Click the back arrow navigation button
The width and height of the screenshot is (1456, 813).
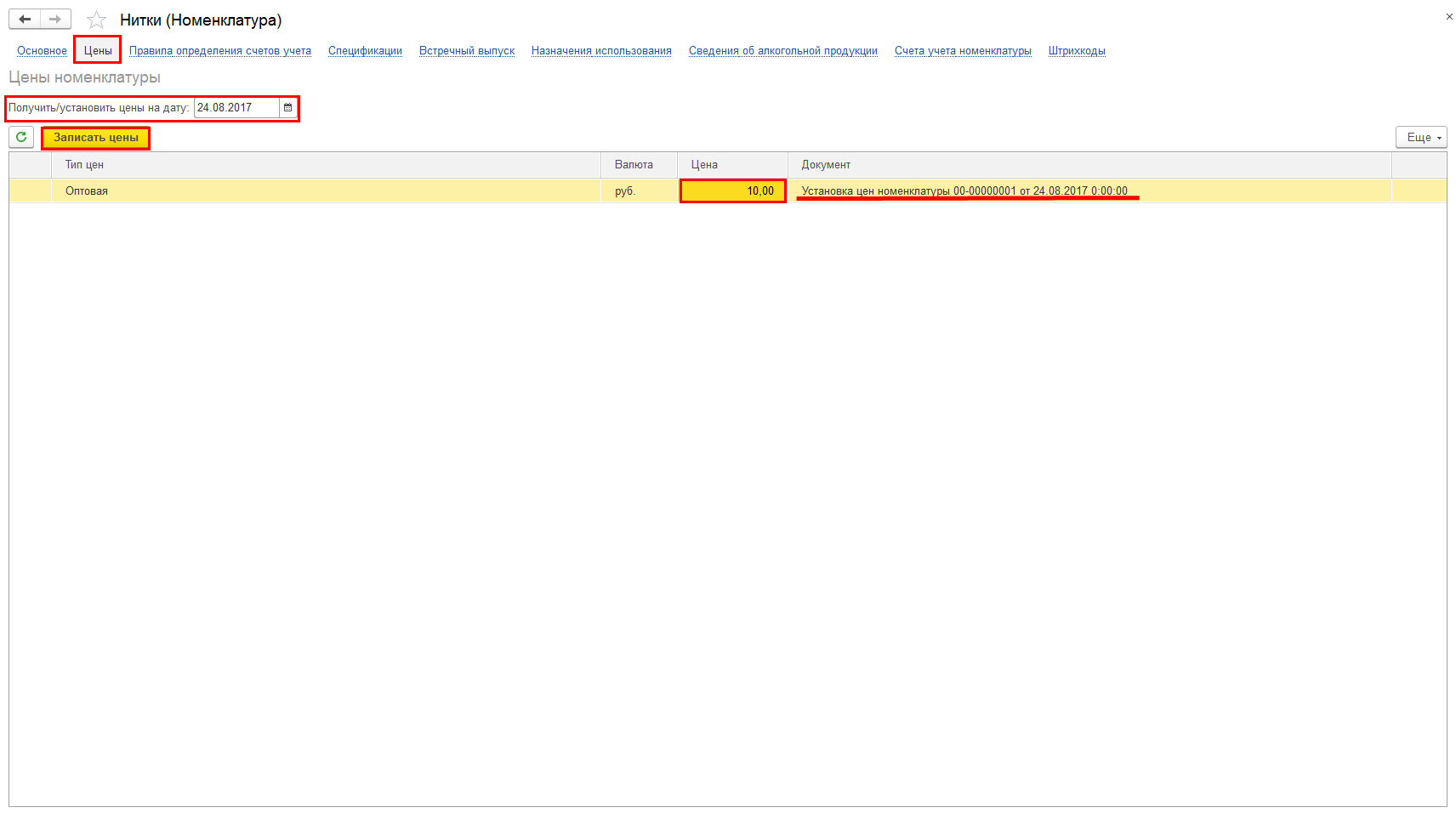[25, 19]
